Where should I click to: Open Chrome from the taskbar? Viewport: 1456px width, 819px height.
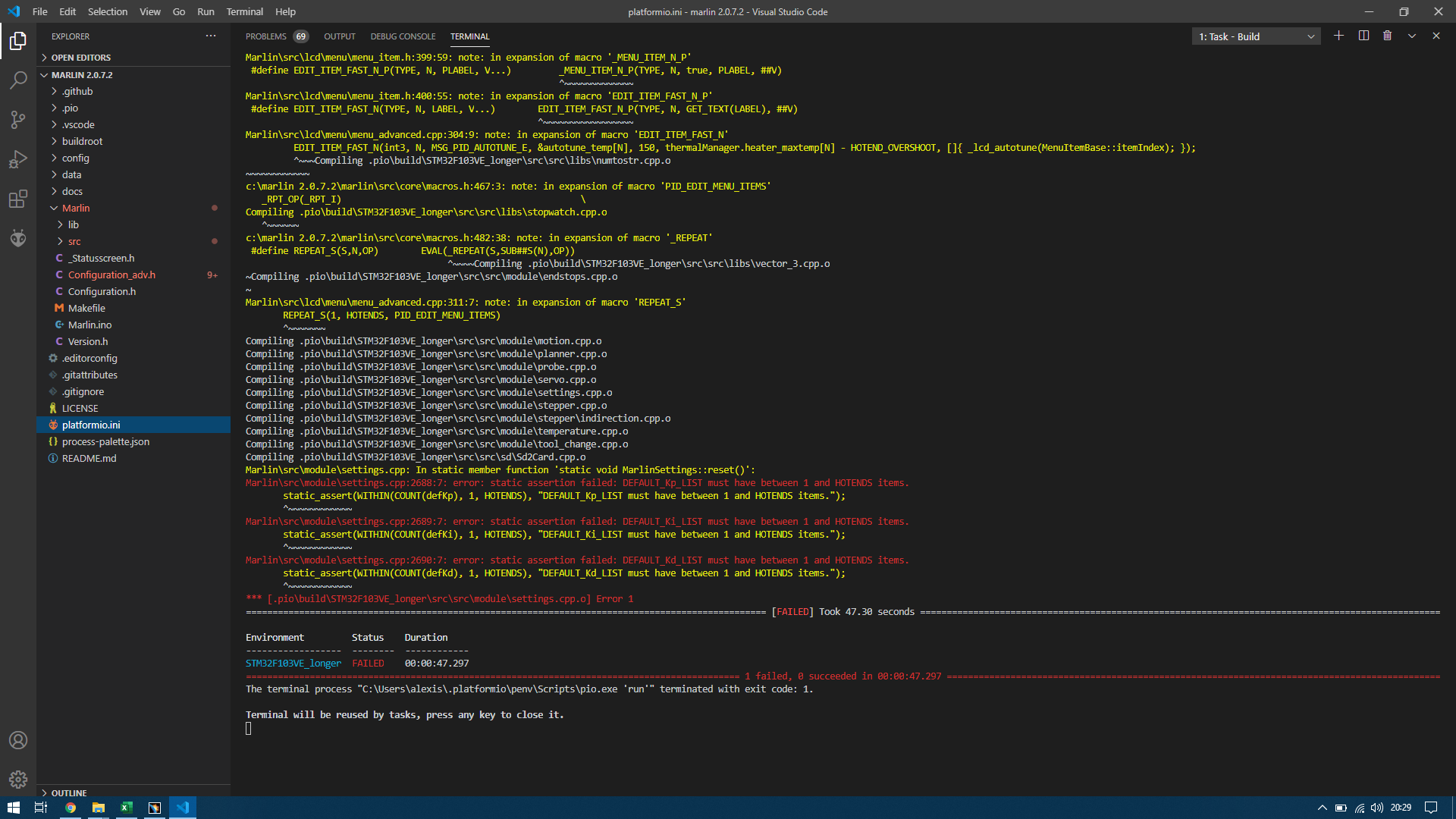71,808
